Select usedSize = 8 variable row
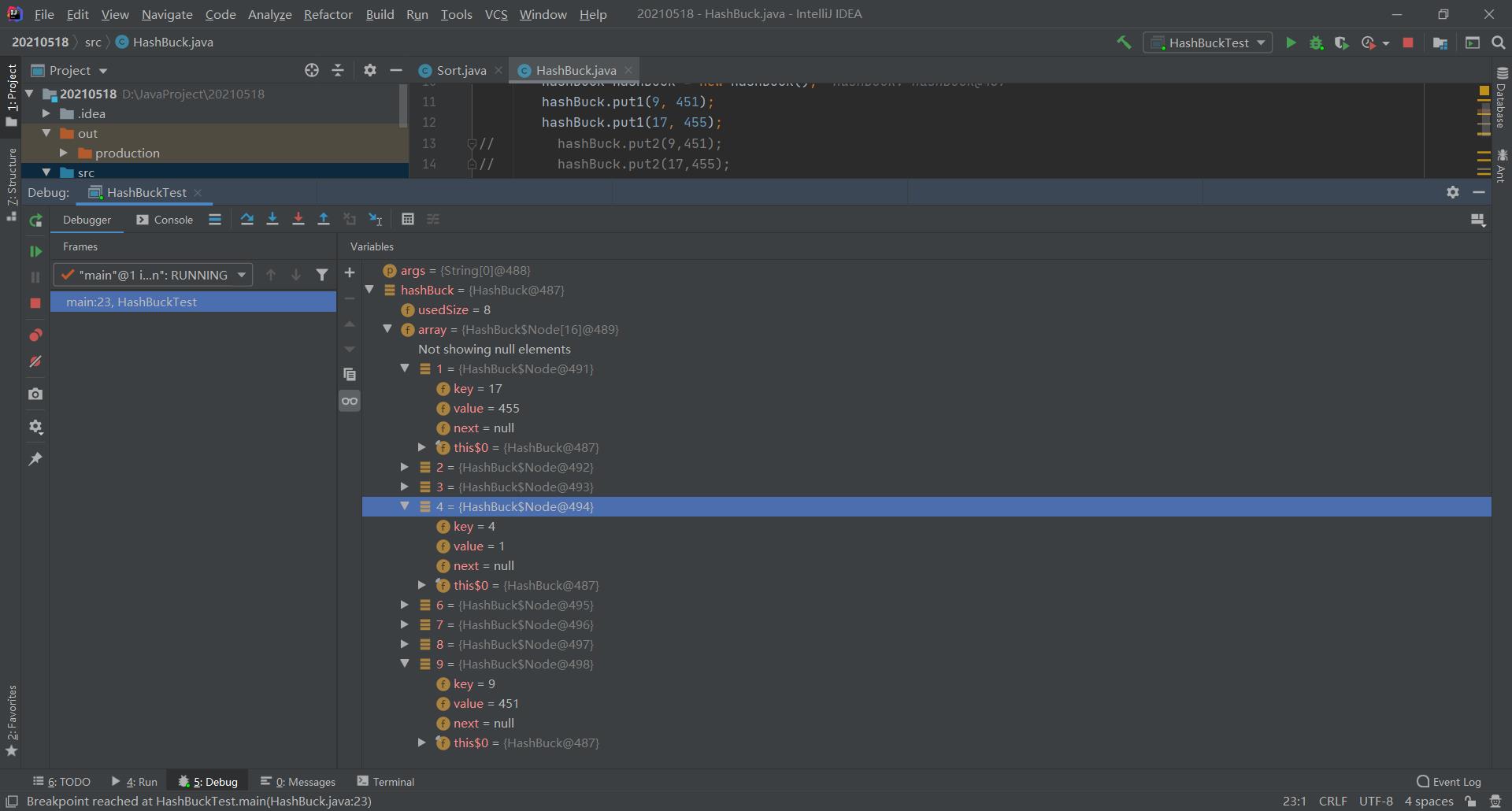Screen dimensions: 1512x811 tap(927, 309)
